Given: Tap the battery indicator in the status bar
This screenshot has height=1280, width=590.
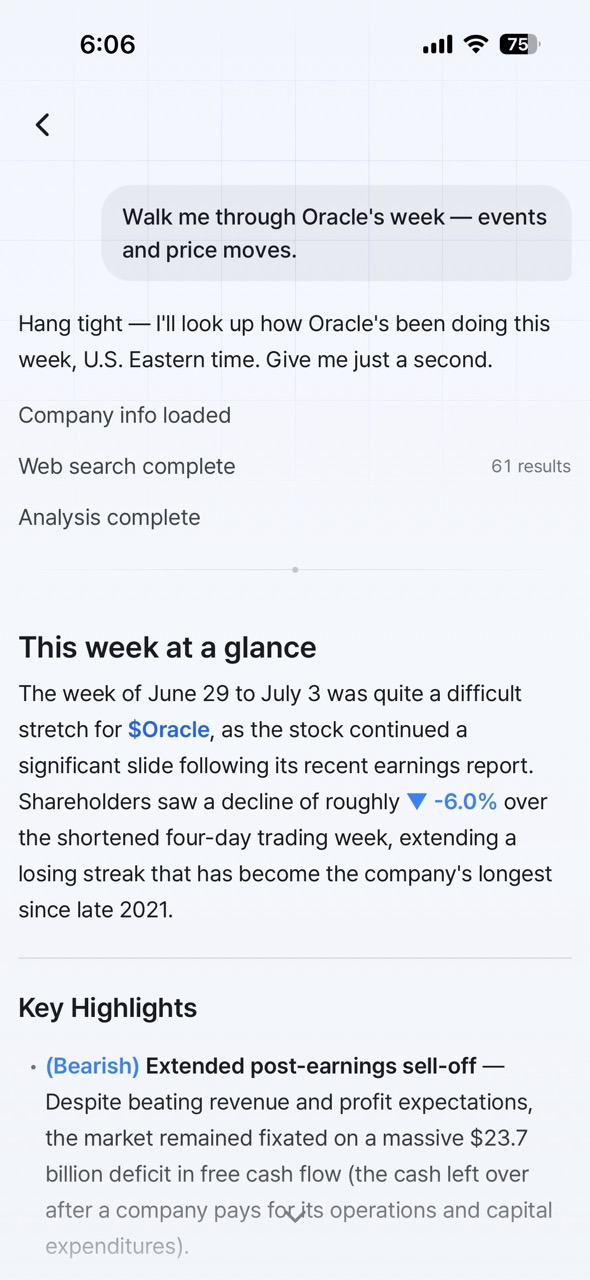Looking at the screenshot, I should (519, 44).
